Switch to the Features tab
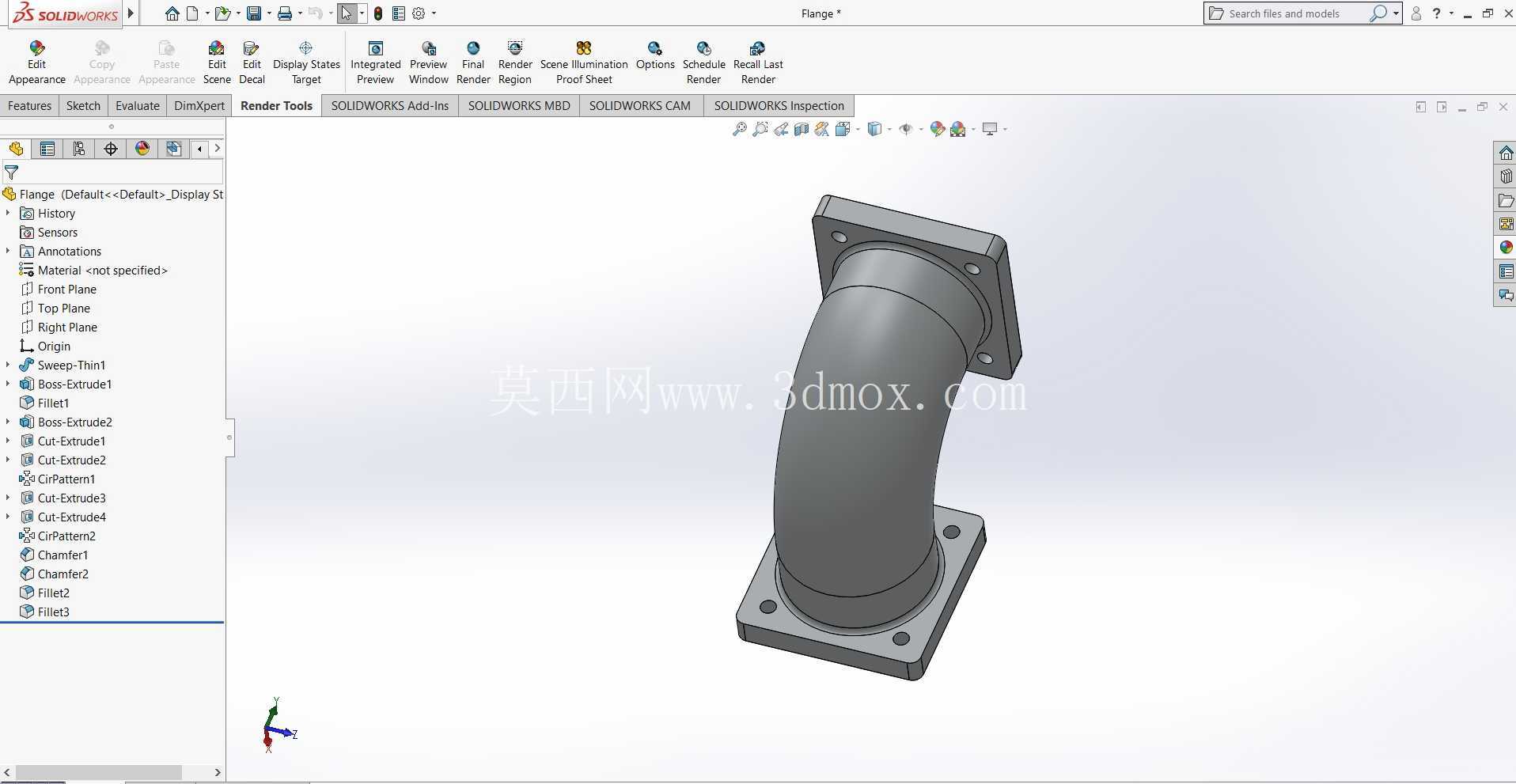 click(29, 105)
